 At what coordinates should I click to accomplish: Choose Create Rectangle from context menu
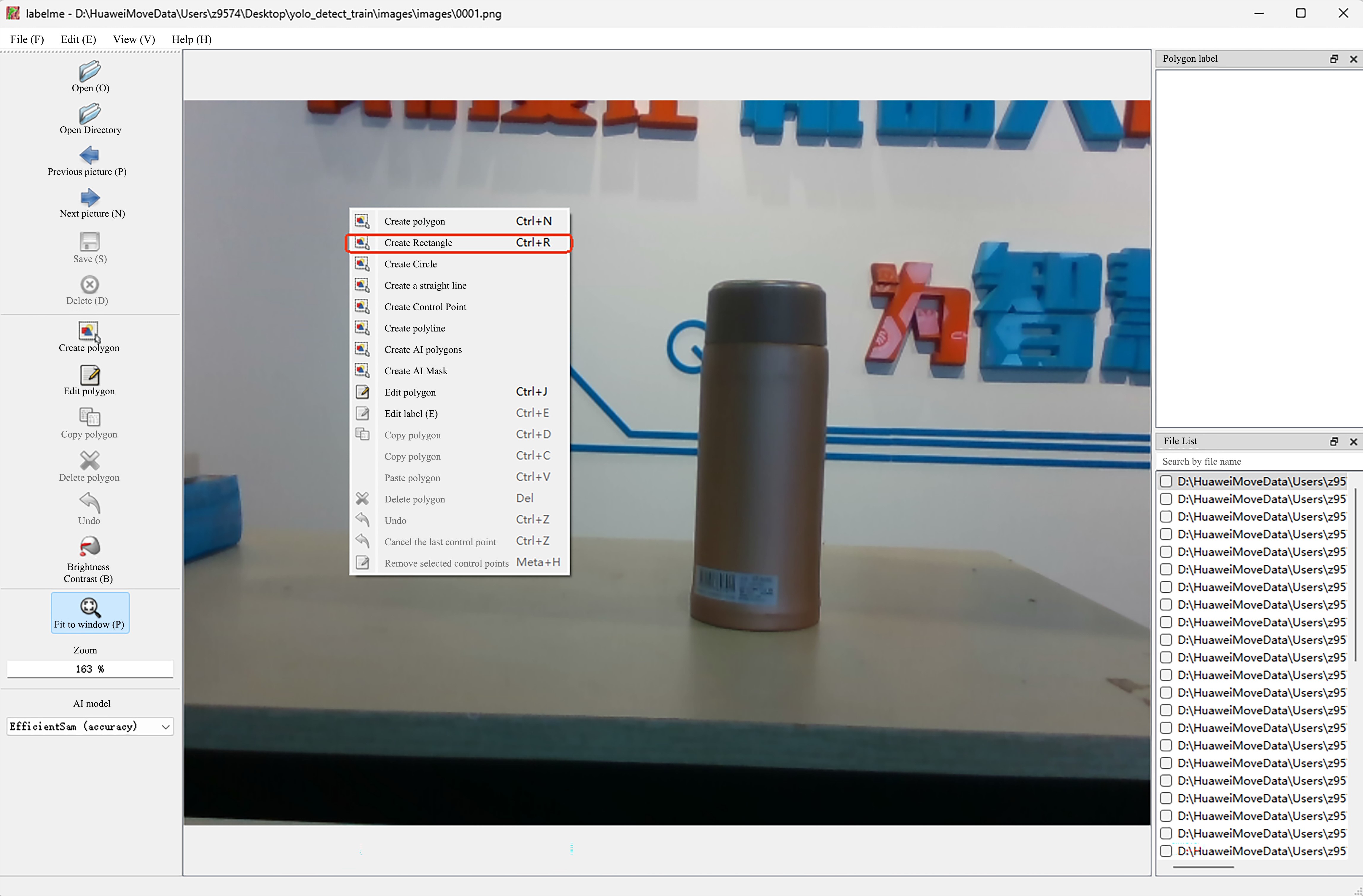(418, 242)
